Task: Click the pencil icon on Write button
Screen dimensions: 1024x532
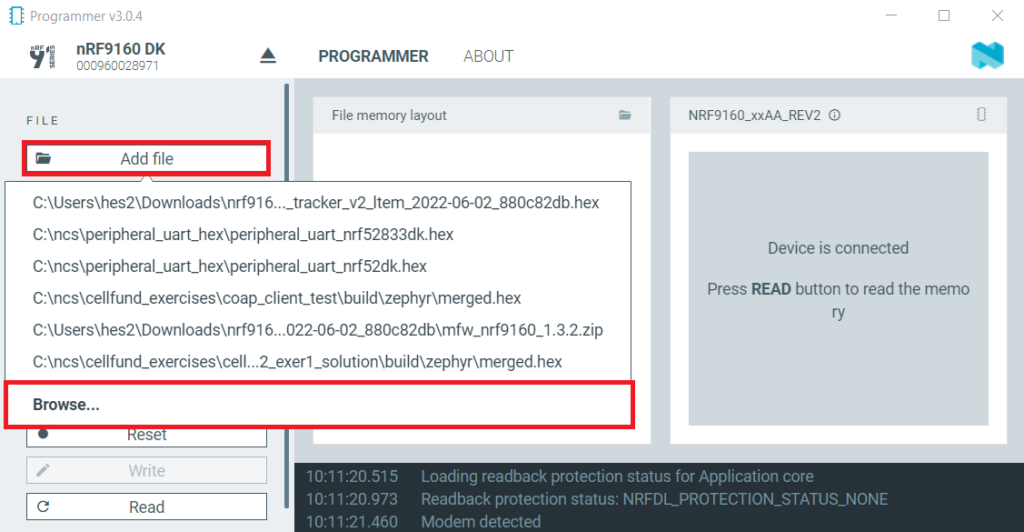Action: point(43,470)
